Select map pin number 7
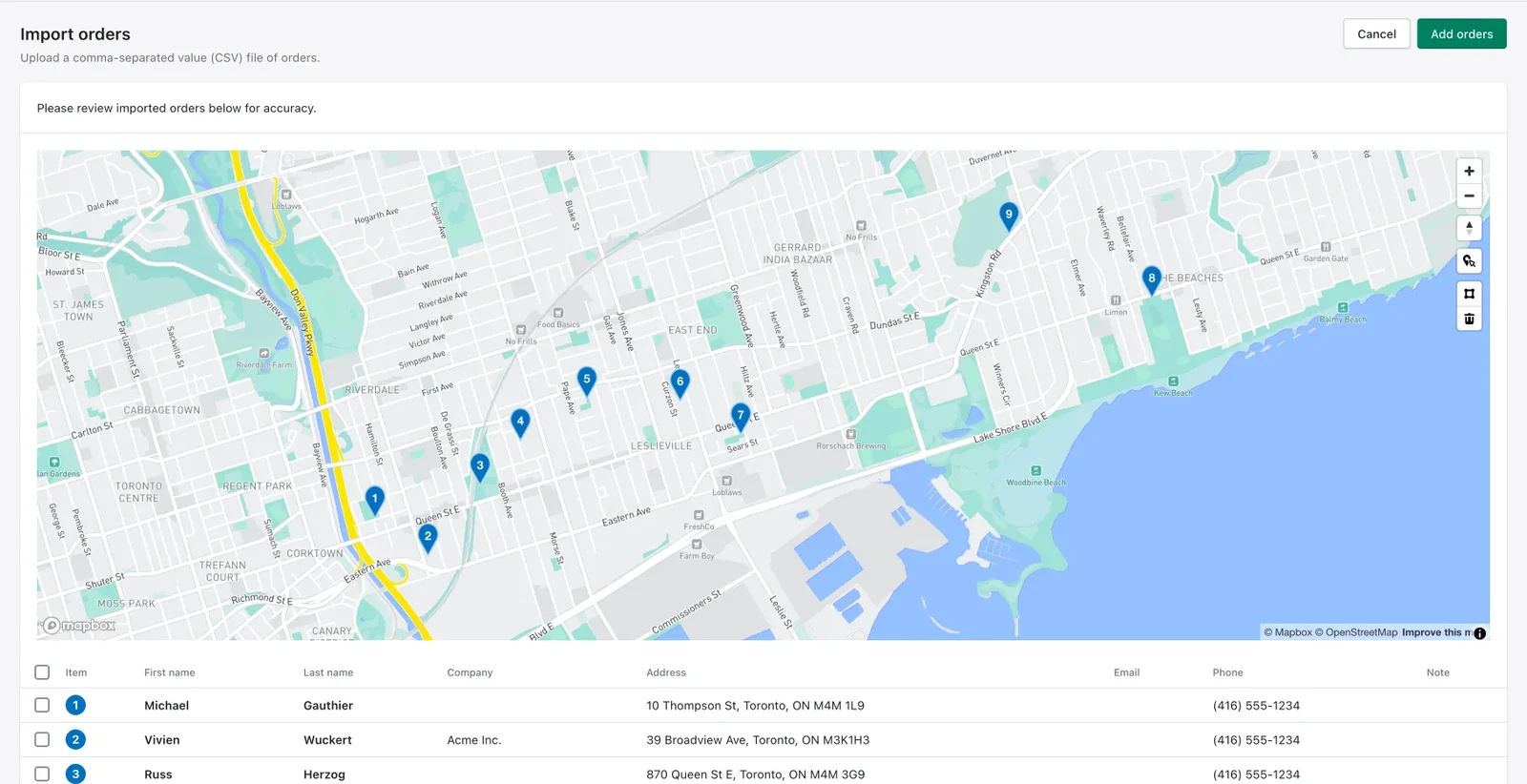 740,418
